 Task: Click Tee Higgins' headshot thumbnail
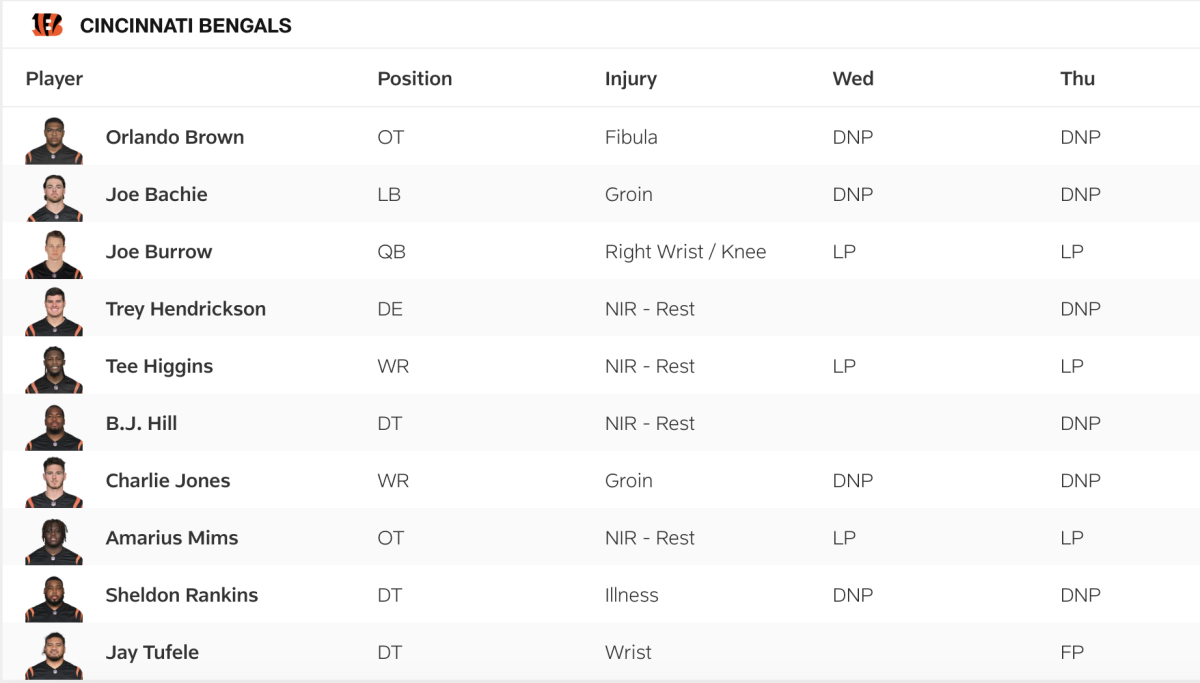point(54,368)
